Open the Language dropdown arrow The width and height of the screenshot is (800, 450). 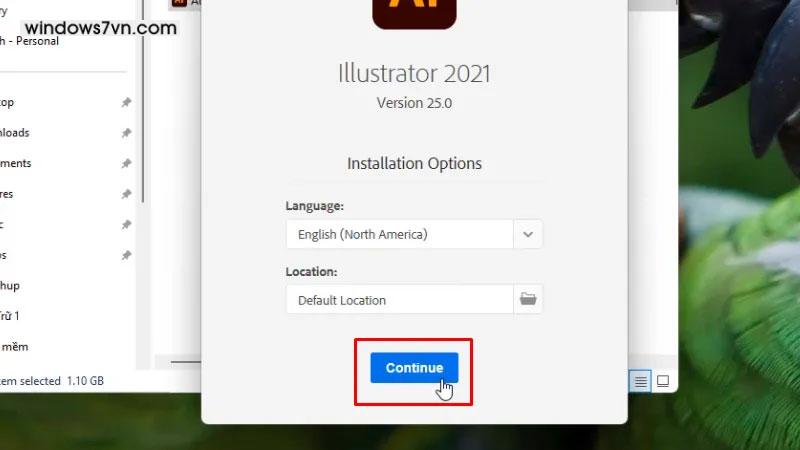click(528, 234)
